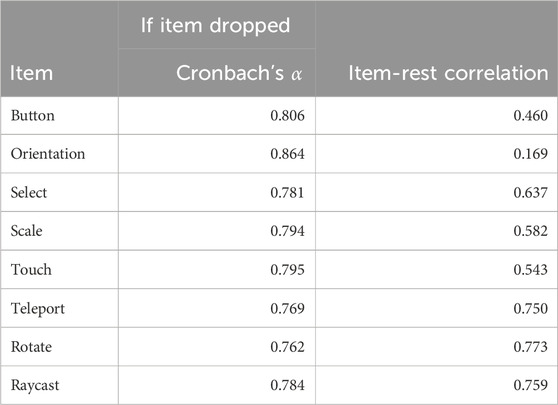558x405 pixels.
Task: Select the Touch row label
Action: pyautogui.click(x=31, y=269)
